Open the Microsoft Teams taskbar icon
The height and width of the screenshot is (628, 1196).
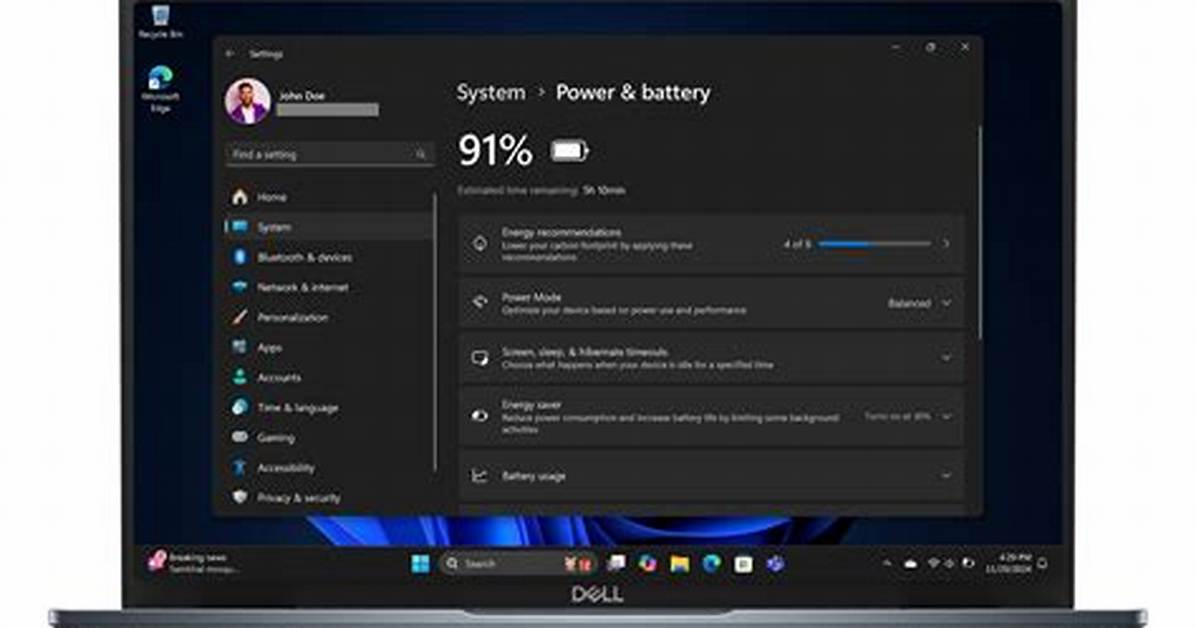click(x=776, y=564)
